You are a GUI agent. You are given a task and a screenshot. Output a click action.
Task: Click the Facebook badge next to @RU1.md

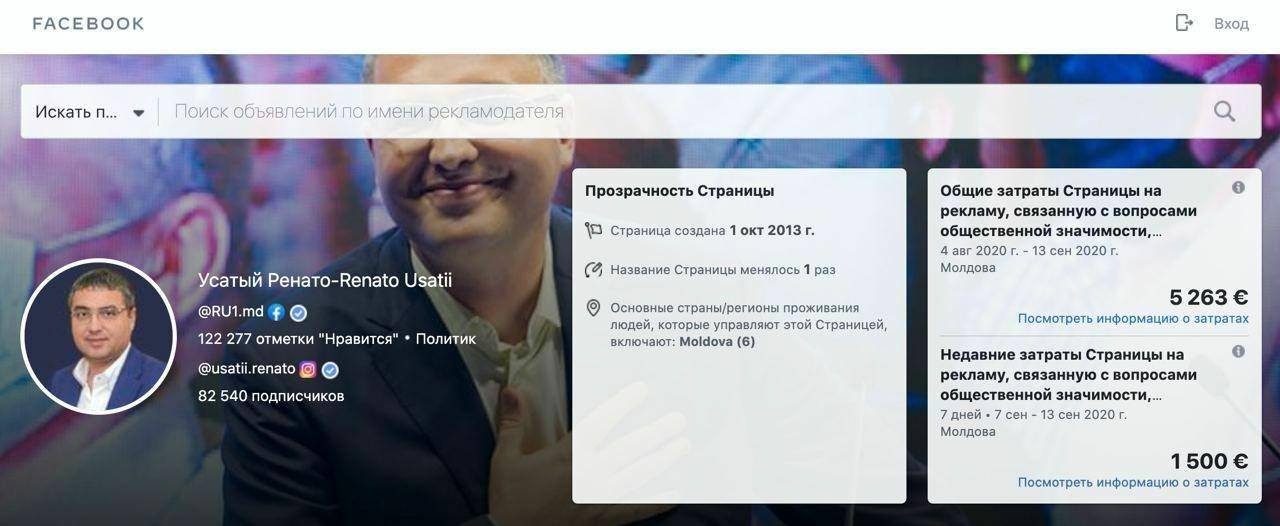coord(277,312)
